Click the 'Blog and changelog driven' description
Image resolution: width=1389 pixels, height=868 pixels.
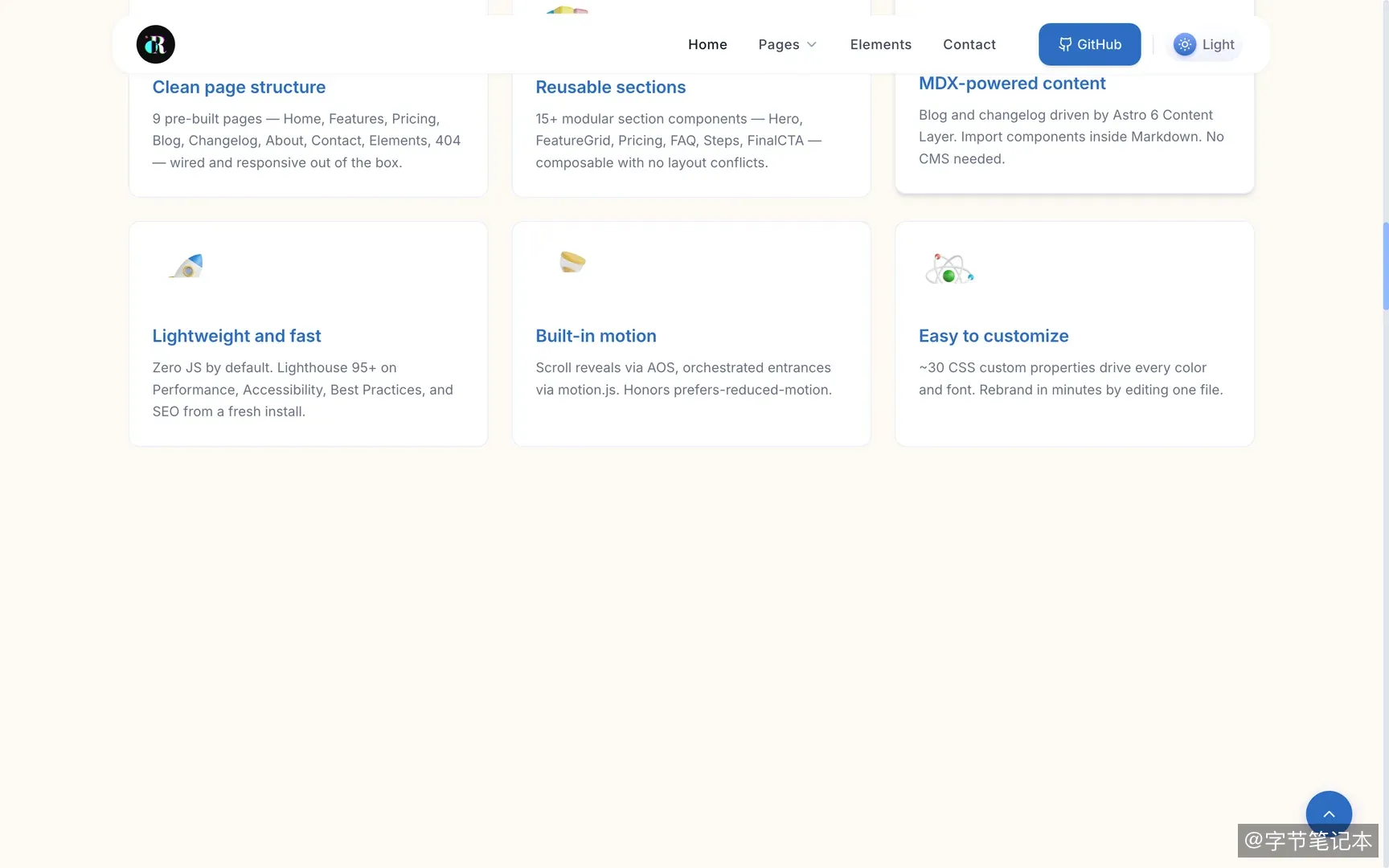point(1071,137)
